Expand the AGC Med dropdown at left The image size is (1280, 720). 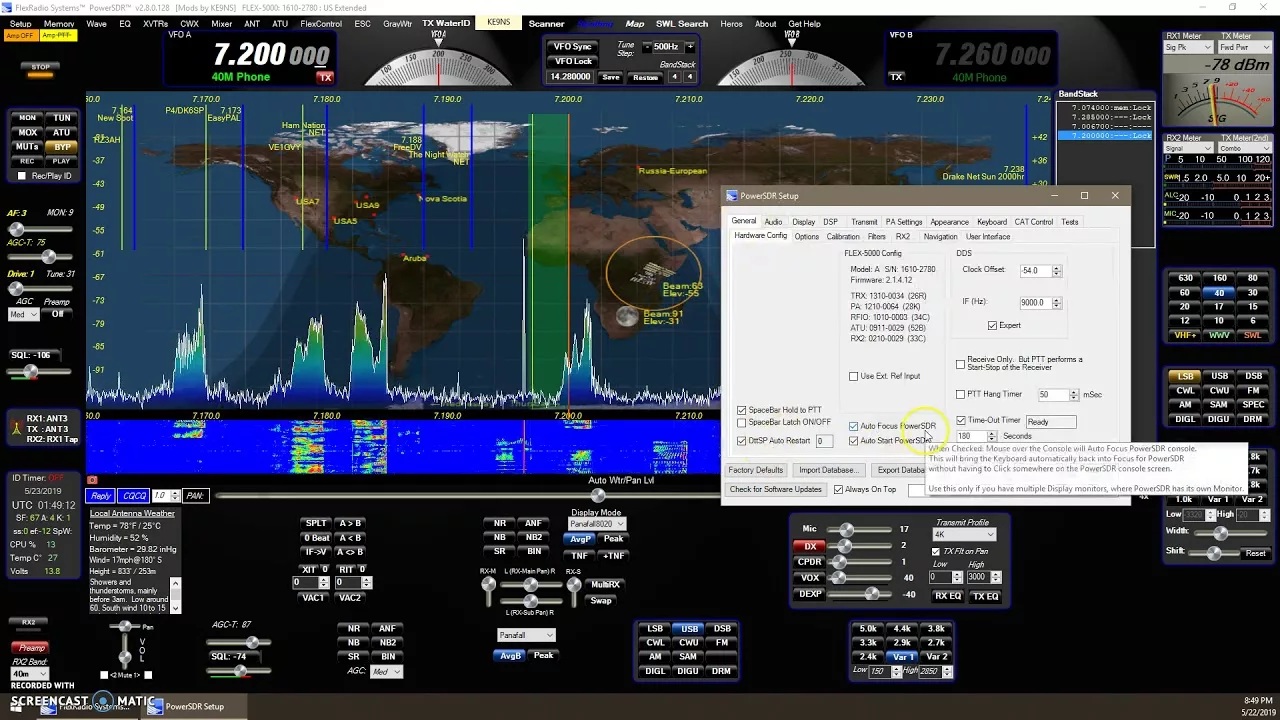point(24,314)
